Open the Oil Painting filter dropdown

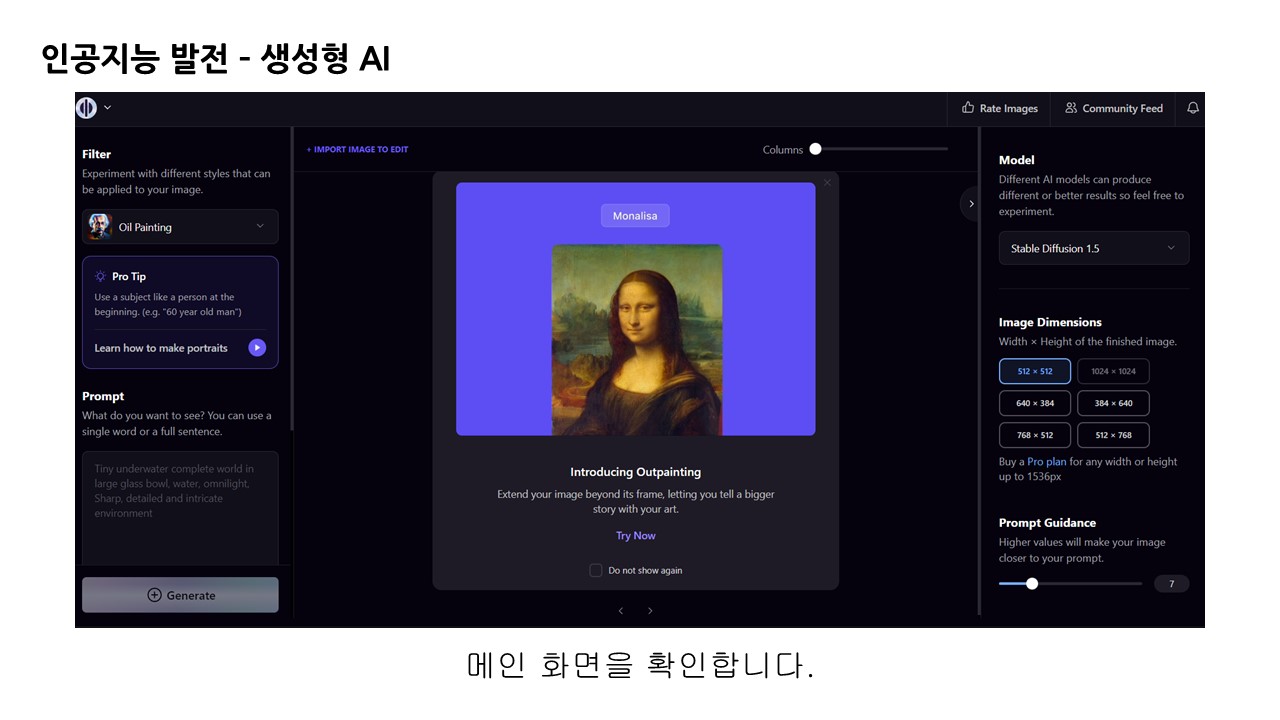click(x=180, y=227)
